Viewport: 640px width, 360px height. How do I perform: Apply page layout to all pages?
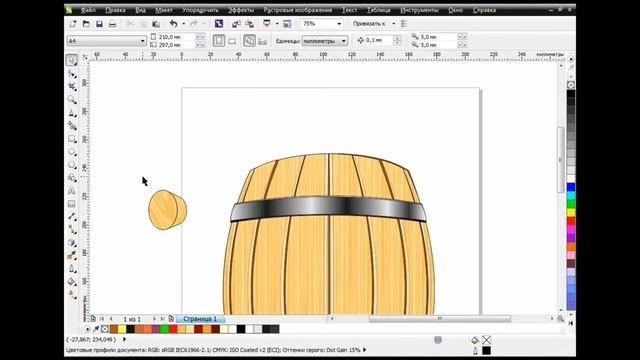tap(249, 41)
